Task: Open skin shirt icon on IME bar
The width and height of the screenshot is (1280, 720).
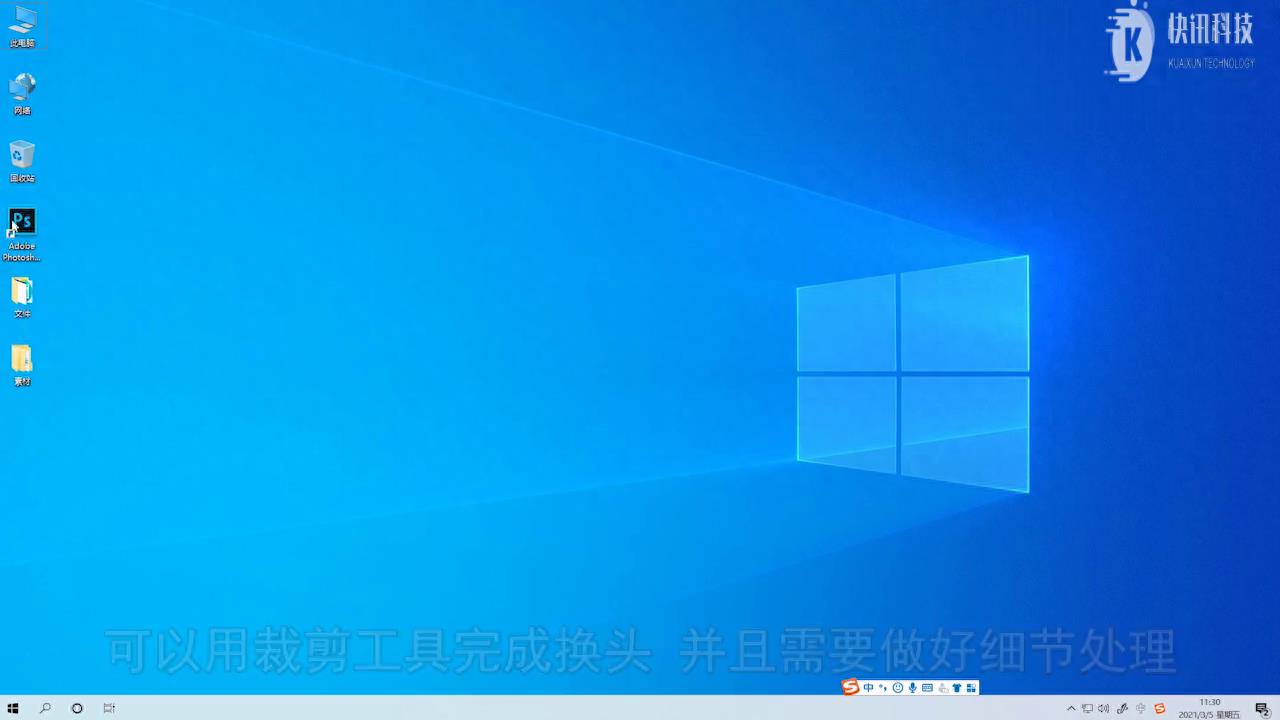Action: coord(957,688)
